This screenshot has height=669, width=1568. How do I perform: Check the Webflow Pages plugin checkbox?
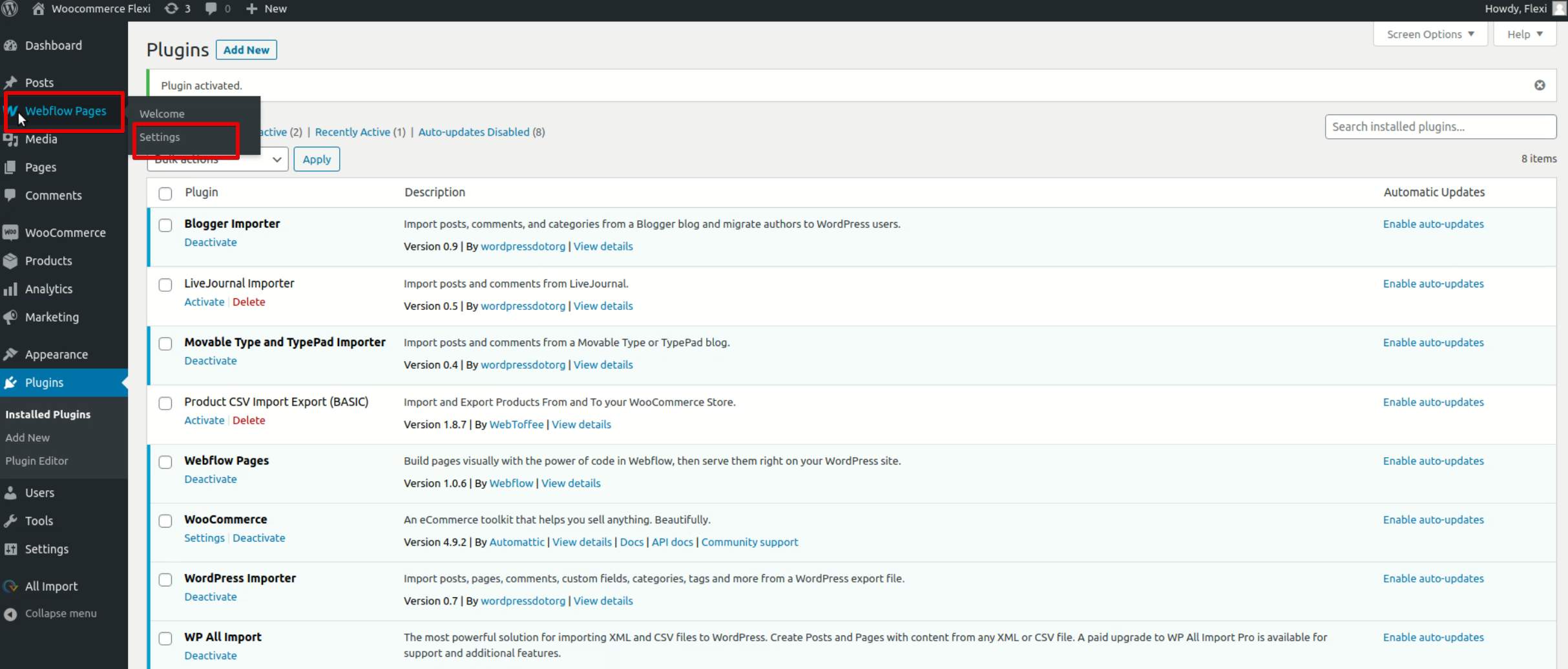pos(165,462)
